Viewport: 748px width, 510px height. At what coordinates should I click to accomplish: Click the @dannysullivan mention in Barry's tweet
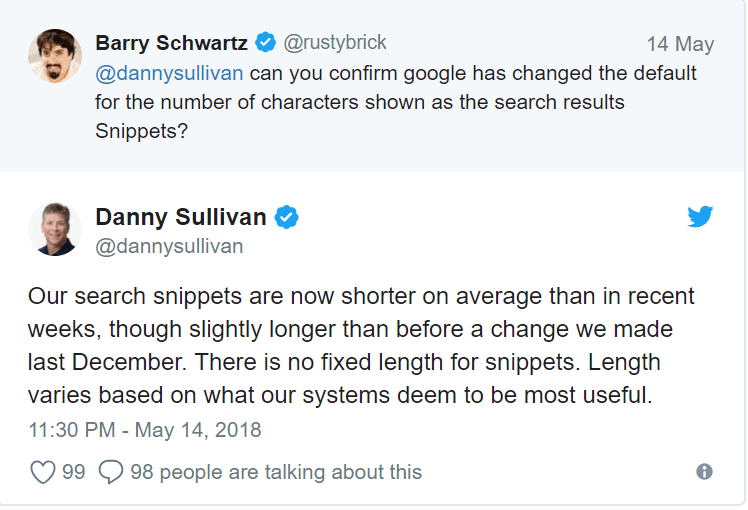click(169, 73)
